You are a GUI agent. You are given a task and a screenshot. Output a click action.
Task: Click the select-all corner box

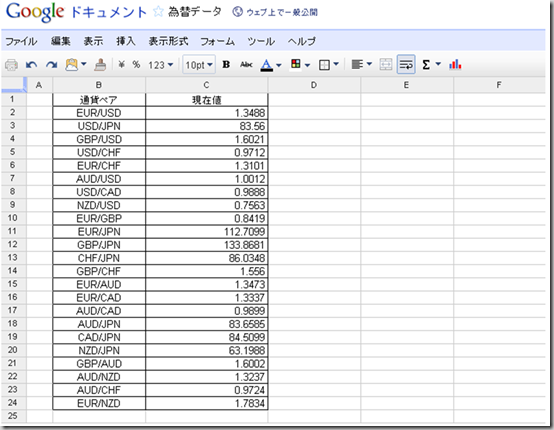[13, 85]
